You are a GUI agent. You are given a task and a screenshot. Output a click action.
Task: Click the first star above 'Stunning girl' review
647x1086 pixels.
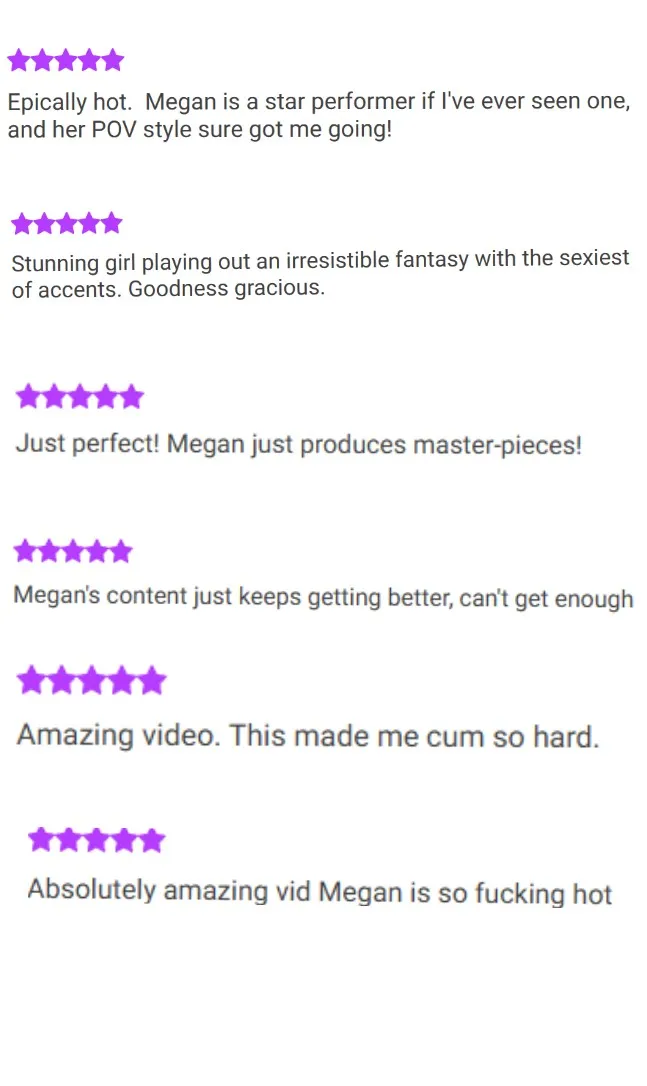pyautogui.click(x=22, y=224)
